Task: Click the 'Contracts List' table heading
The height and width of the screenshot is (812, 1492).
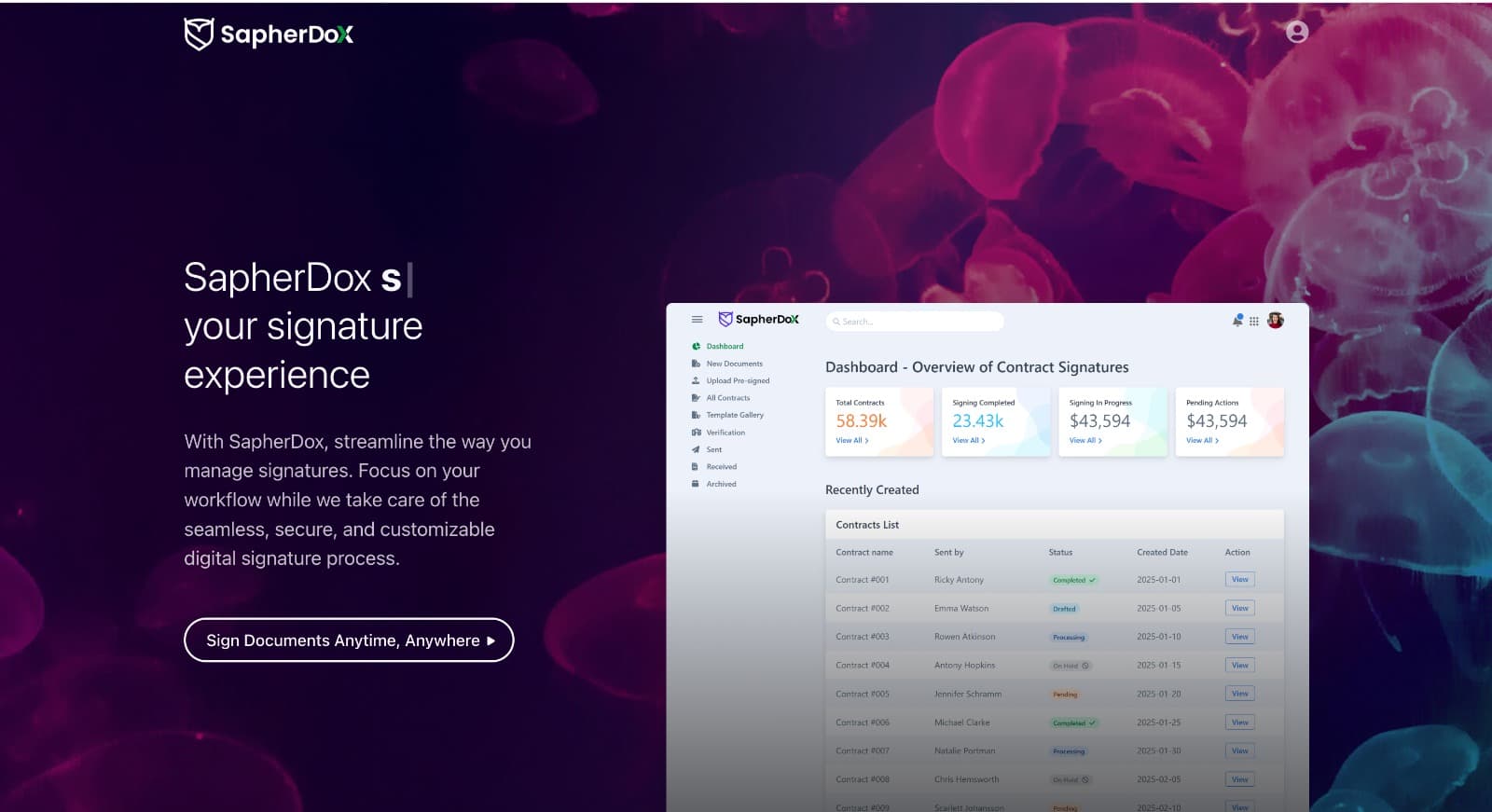Action: pos(867,525)
